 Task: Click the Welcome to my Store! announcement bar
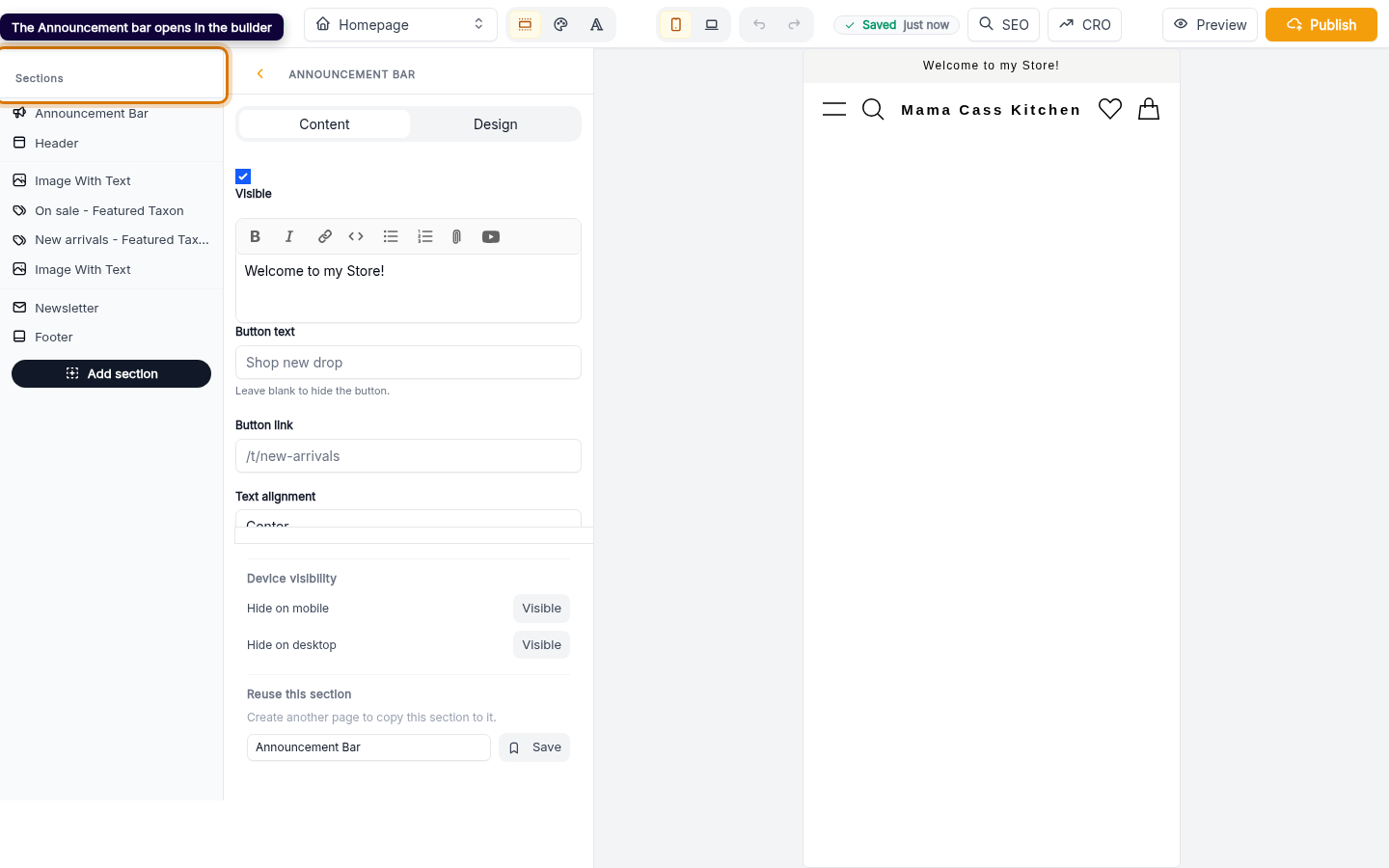pyautogui.click(x=991, y=66)
